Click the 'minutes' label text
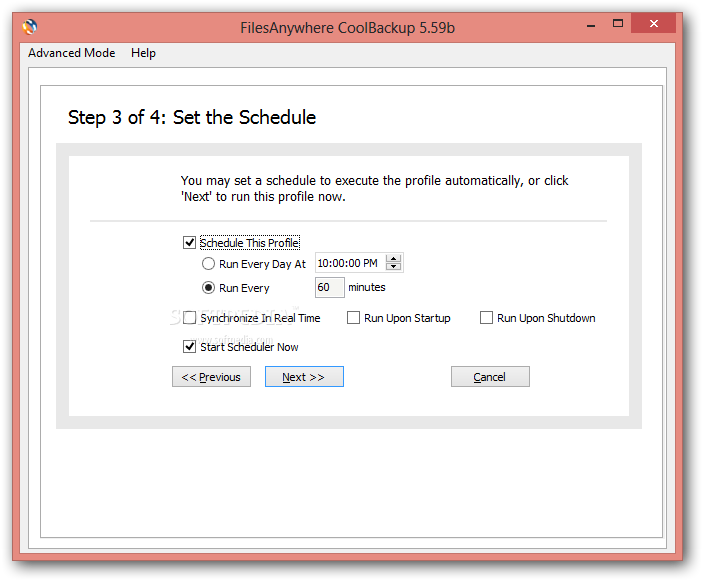 pyautogui.click(x=367, y=287)
